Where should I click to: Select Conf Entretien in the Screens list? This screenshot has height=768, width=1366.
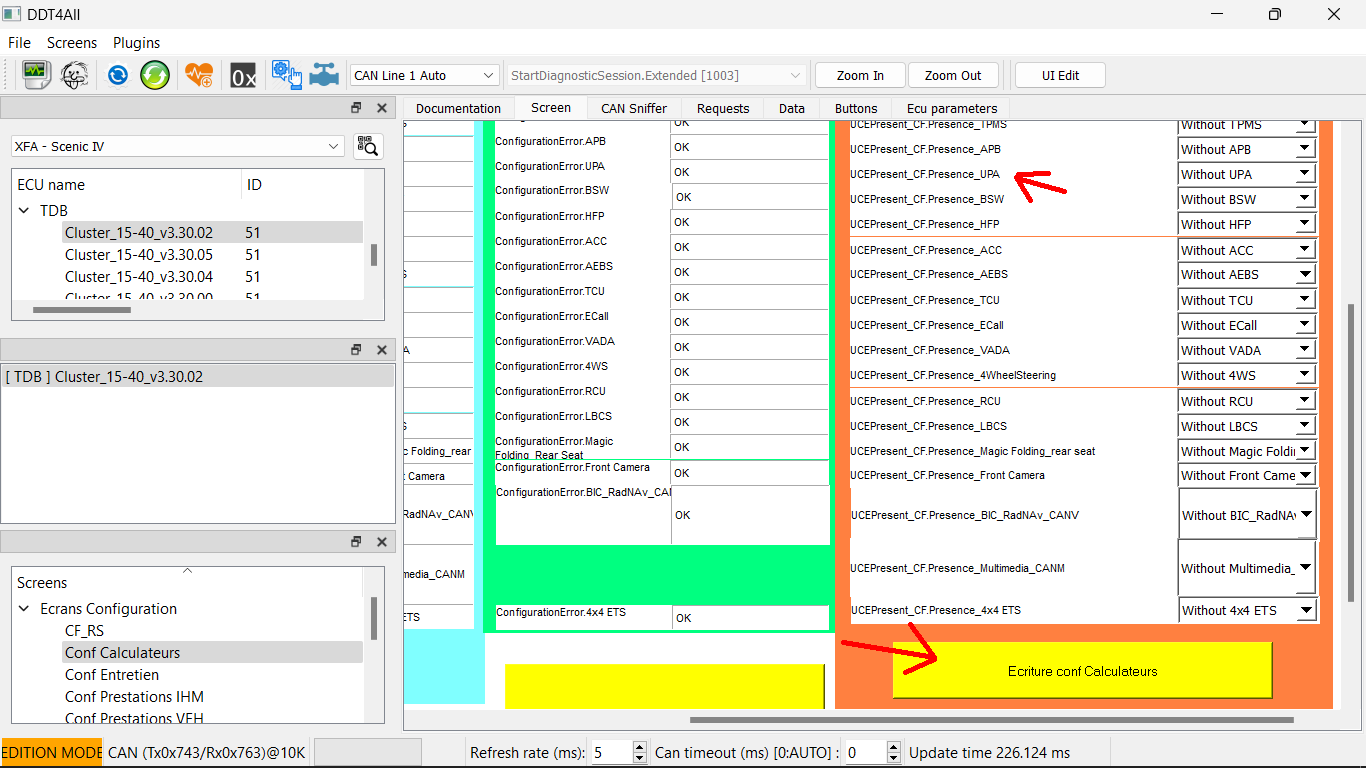click(x=113, y=675)
